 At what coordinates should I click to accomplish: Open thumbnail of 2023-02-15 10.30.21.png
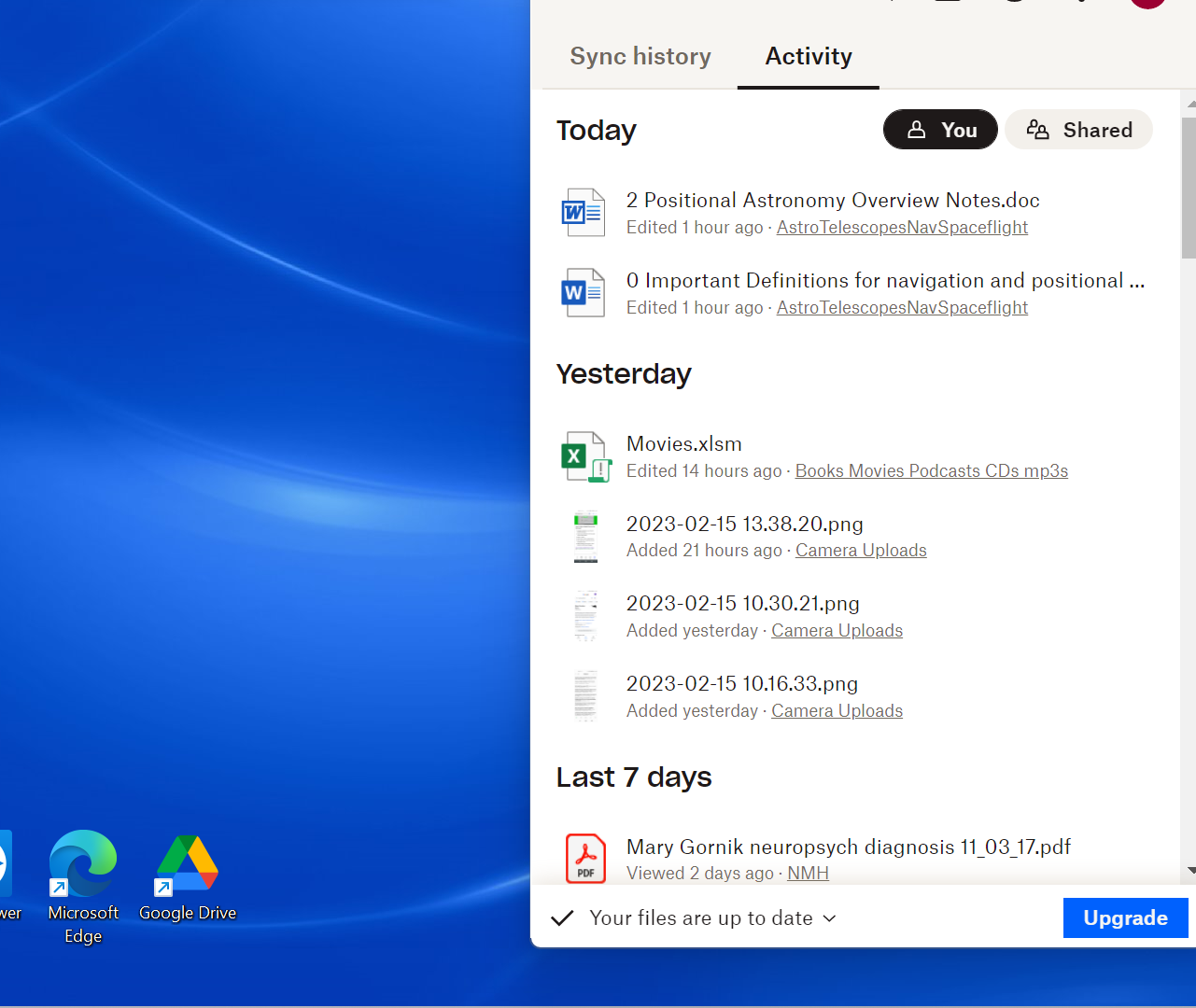585,616
